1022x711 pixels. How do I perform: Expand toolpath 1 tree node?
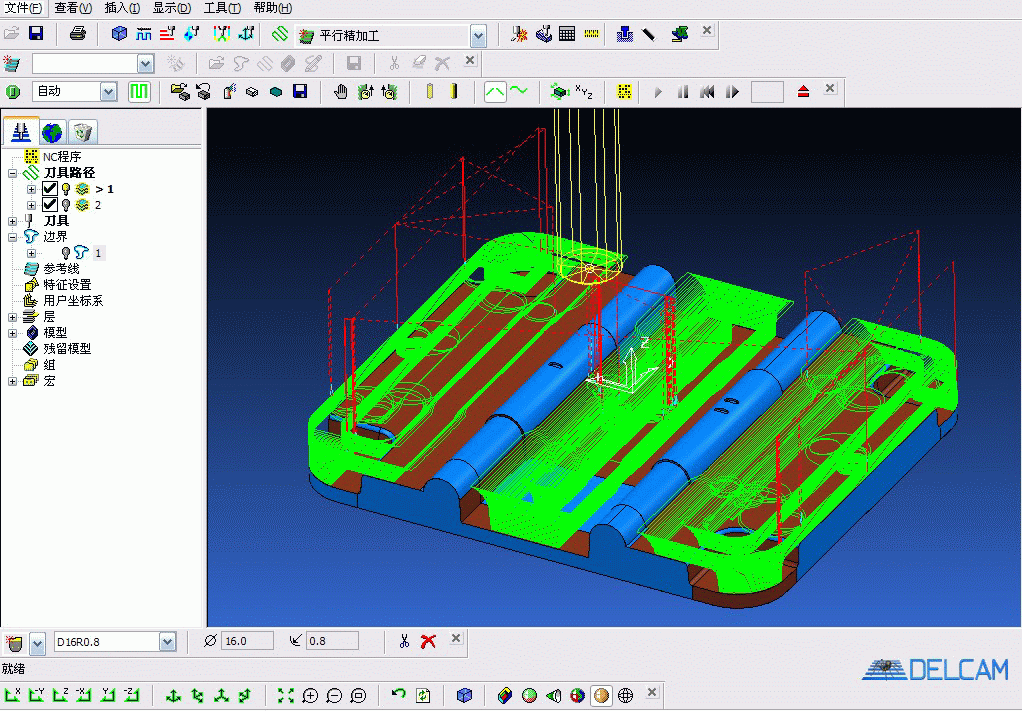(x=31, y=189)
